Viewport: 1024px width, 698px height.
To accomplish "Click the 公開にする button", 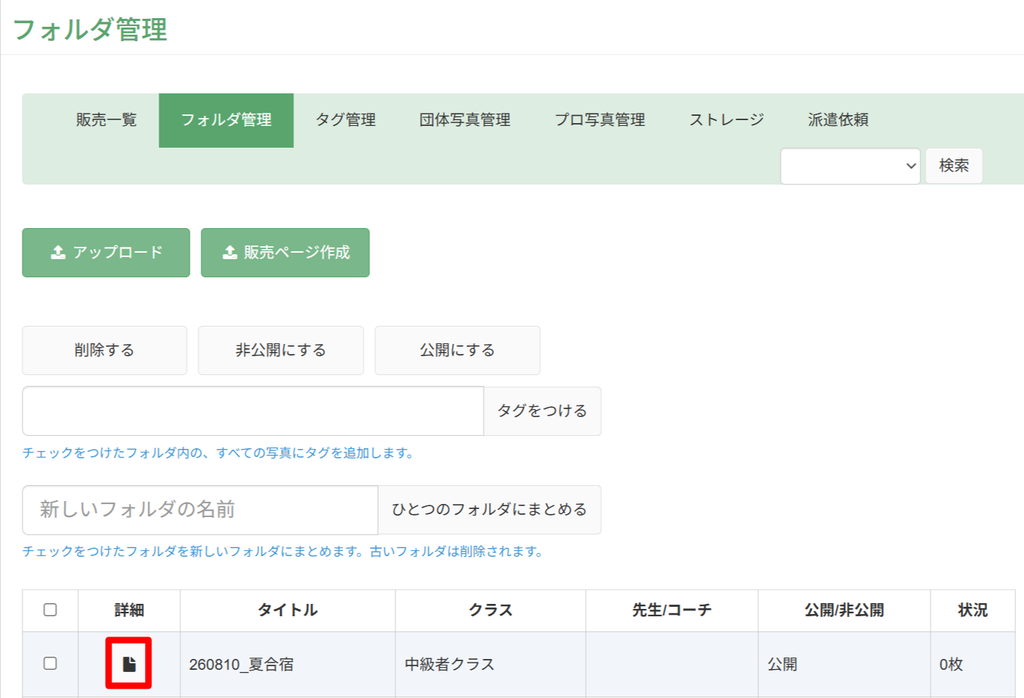I will [457, 351].
